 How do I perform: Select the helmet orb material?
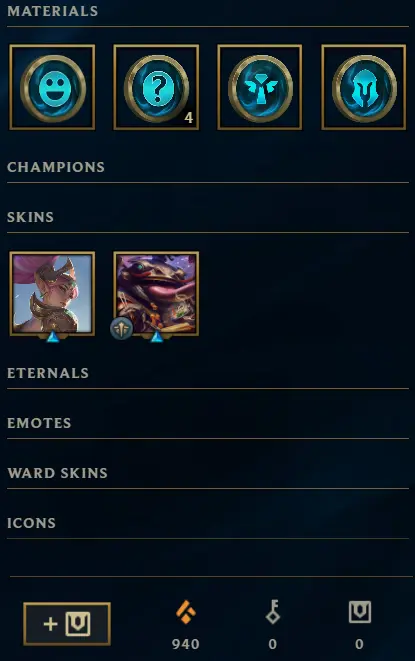364,87
